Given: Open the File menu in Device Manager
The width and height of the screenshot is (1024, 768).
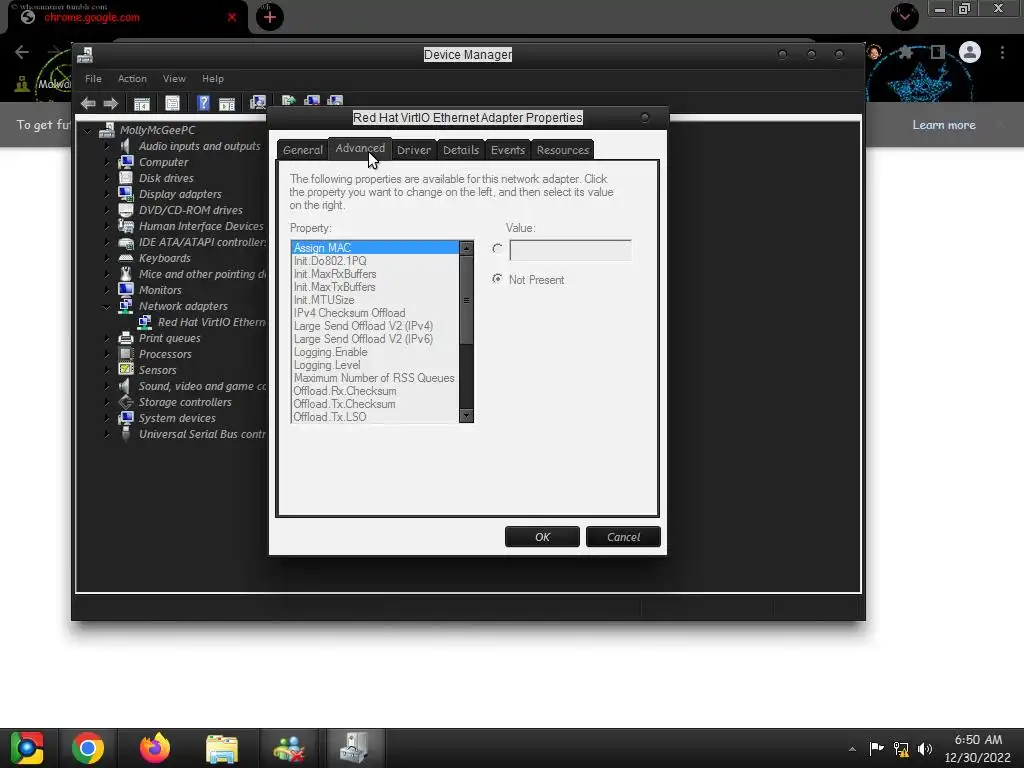Looking at the screenshot, I should [93, 78].
